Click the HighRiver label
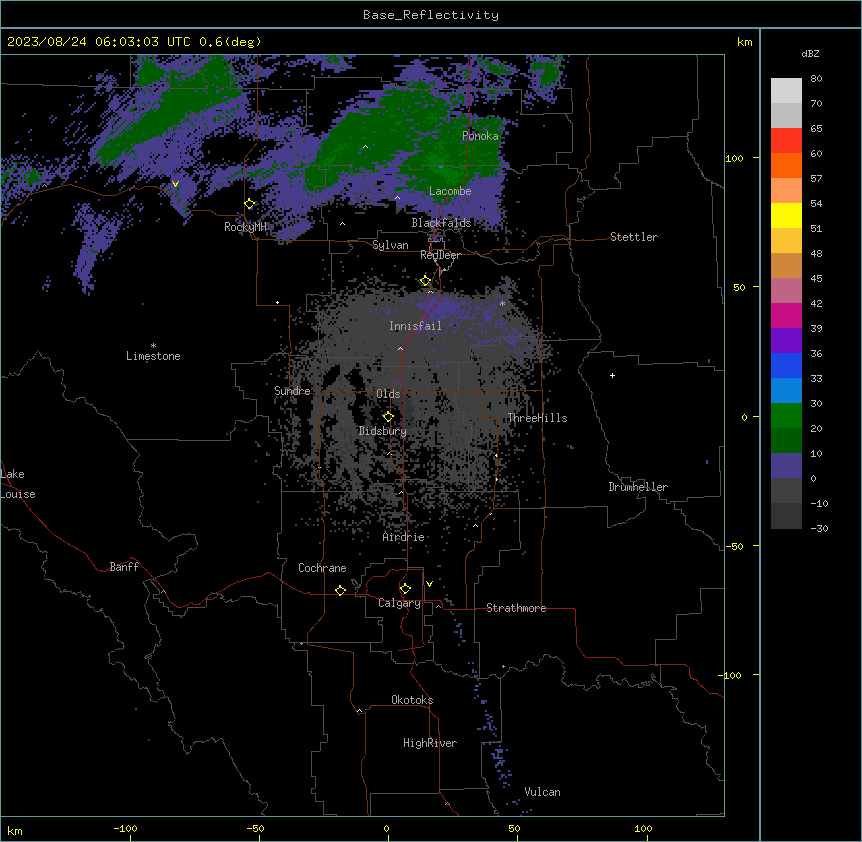 430,743
